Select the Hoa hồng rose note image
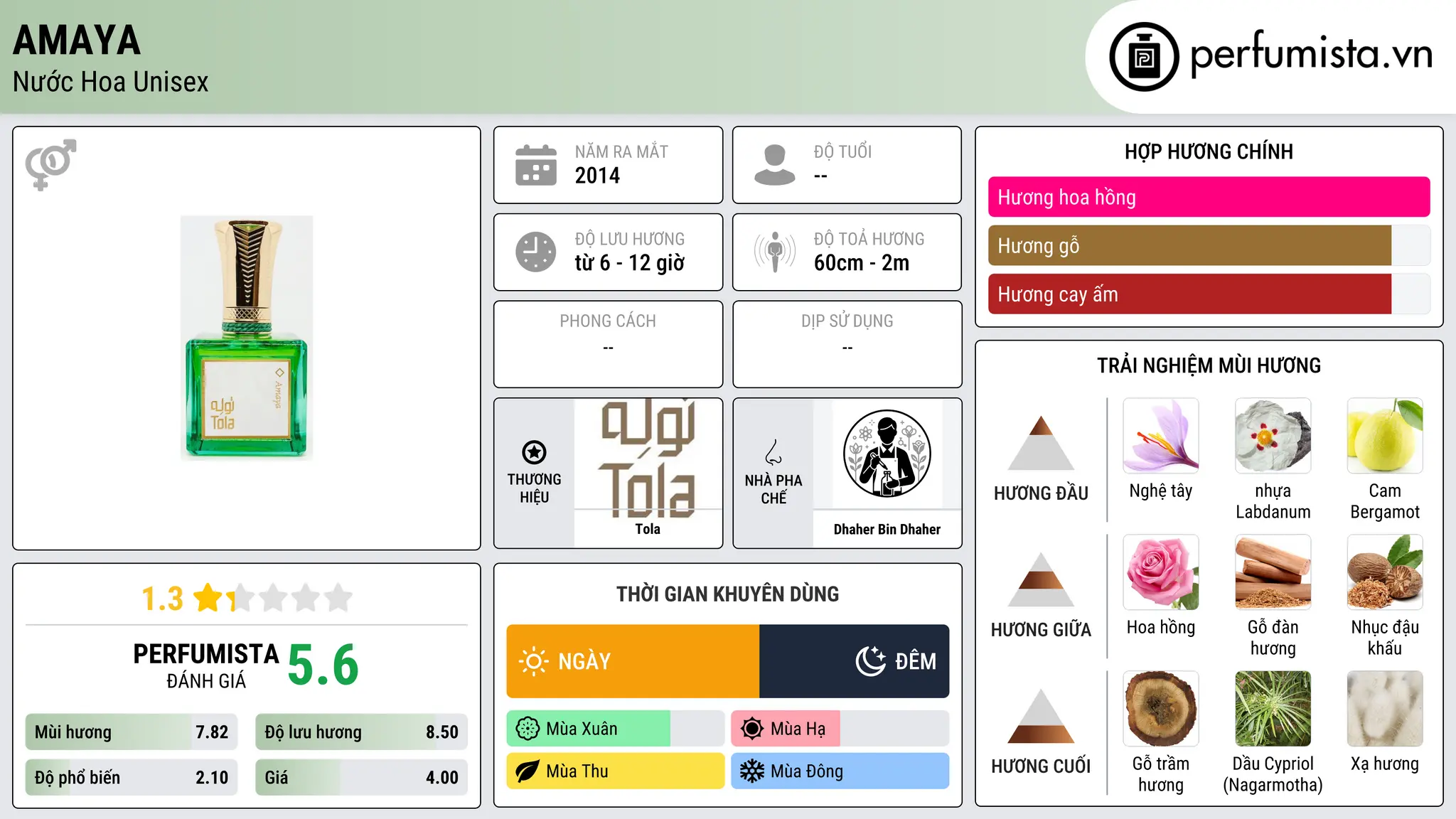This screenshot has width=1456, height=819. (x=1161, y=572)
